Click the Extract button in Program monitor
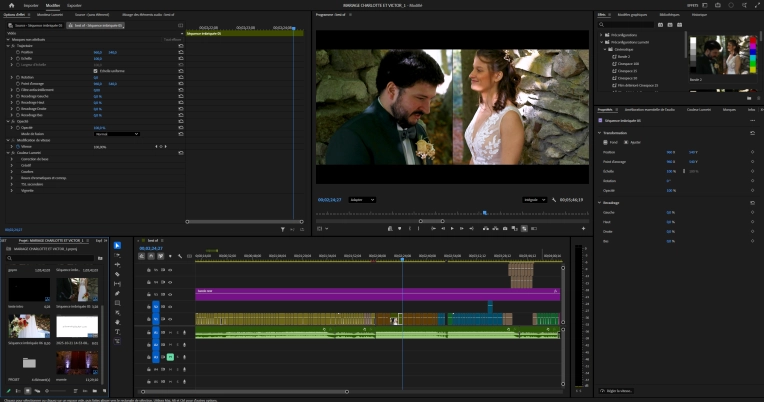 (x=495, y=229)
